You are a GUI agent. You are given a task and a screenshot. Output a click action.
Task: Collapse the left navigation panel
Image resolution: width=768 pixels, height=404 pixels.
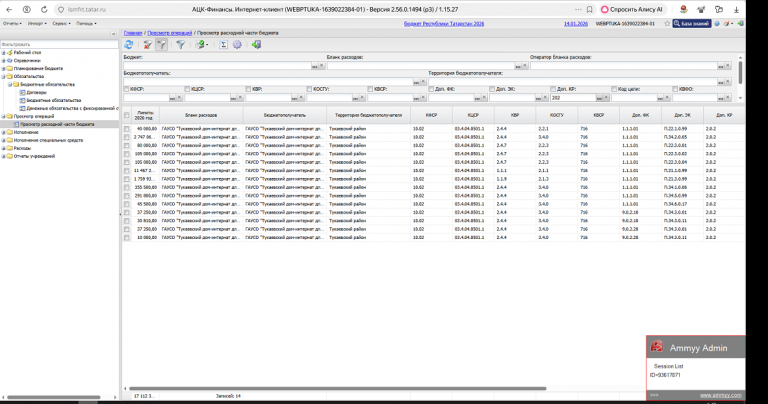[114, 34]
